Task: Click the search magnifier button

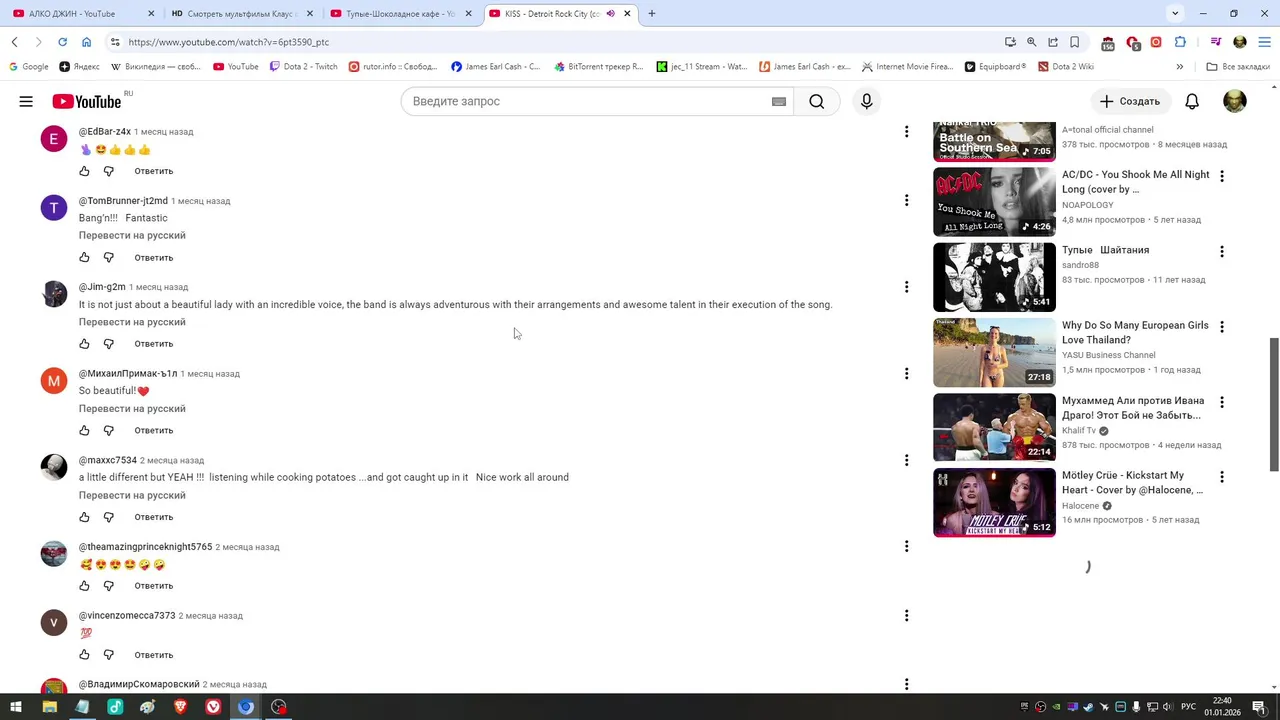Action: pos(817,101)
